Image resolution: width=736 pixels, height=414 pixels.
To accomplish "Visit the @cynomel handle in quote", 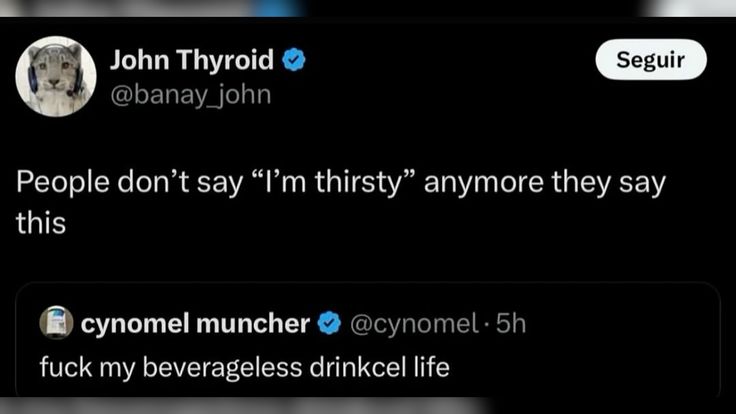I will click(x=412, y=323).
